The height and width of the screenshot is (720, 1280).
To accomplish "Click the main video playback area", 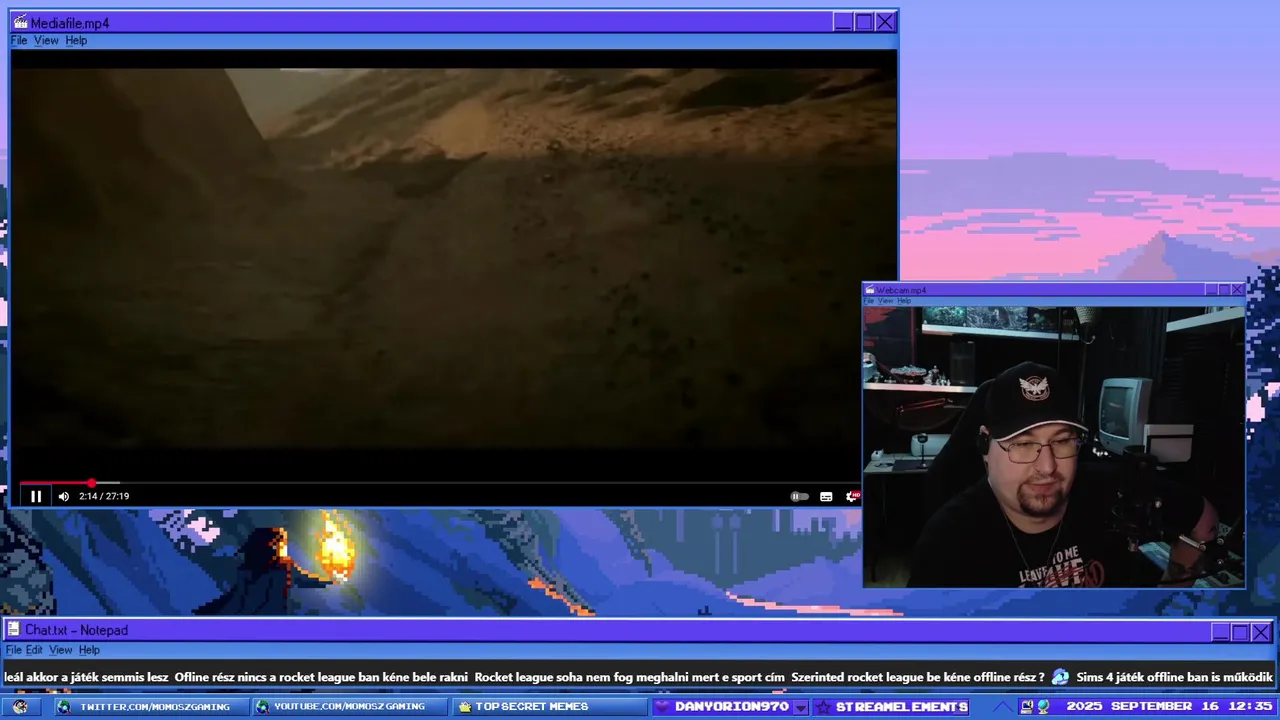I will [454, 265].
